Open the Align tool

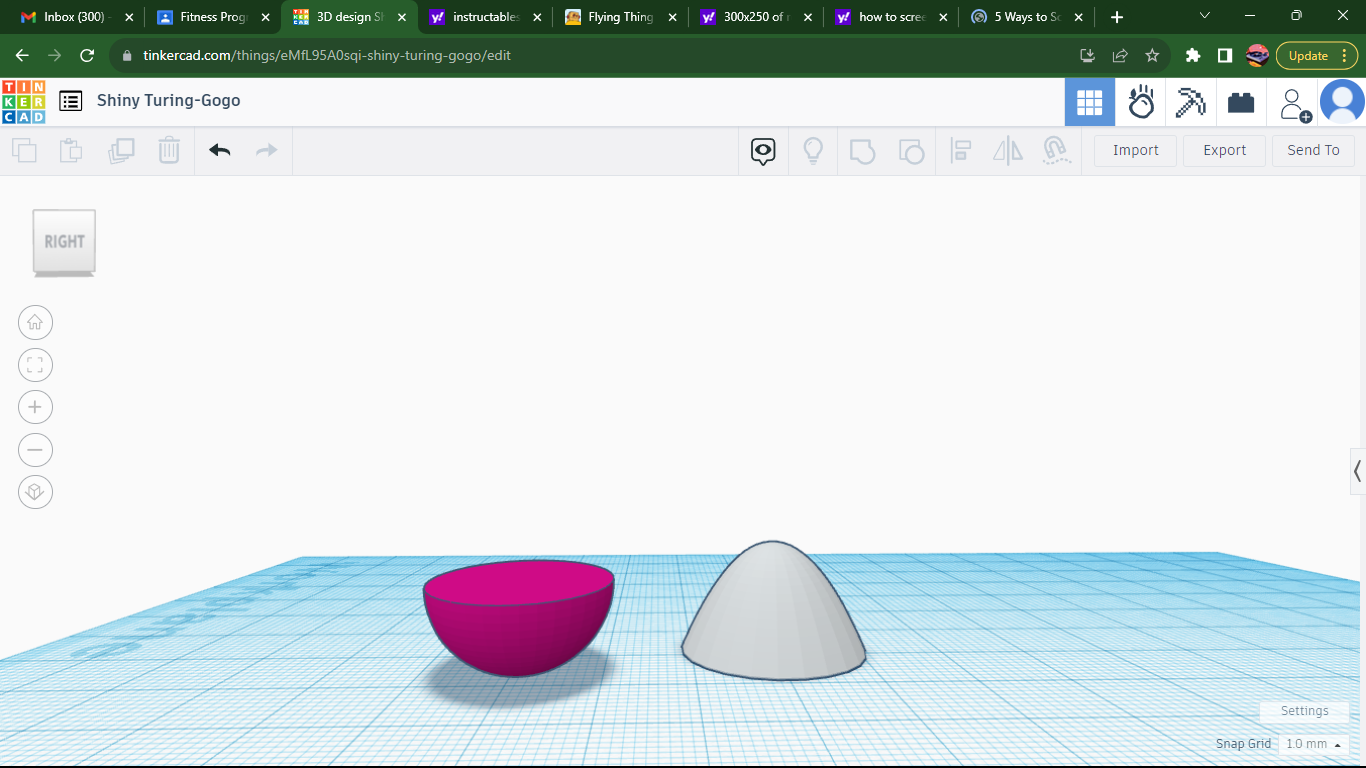point(960,150)
